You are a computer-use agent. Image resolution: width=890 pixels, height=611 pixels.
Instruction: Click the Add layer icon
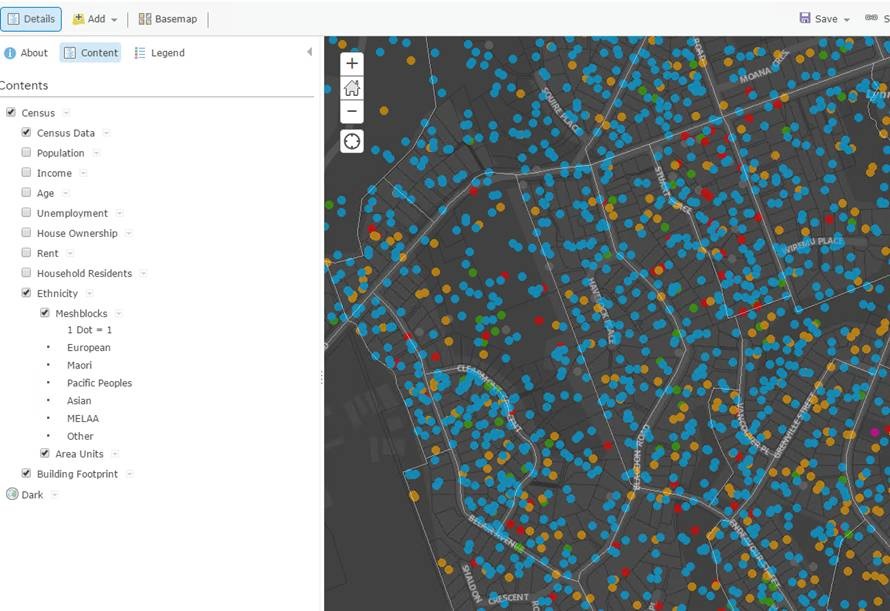tap(78, 19)
